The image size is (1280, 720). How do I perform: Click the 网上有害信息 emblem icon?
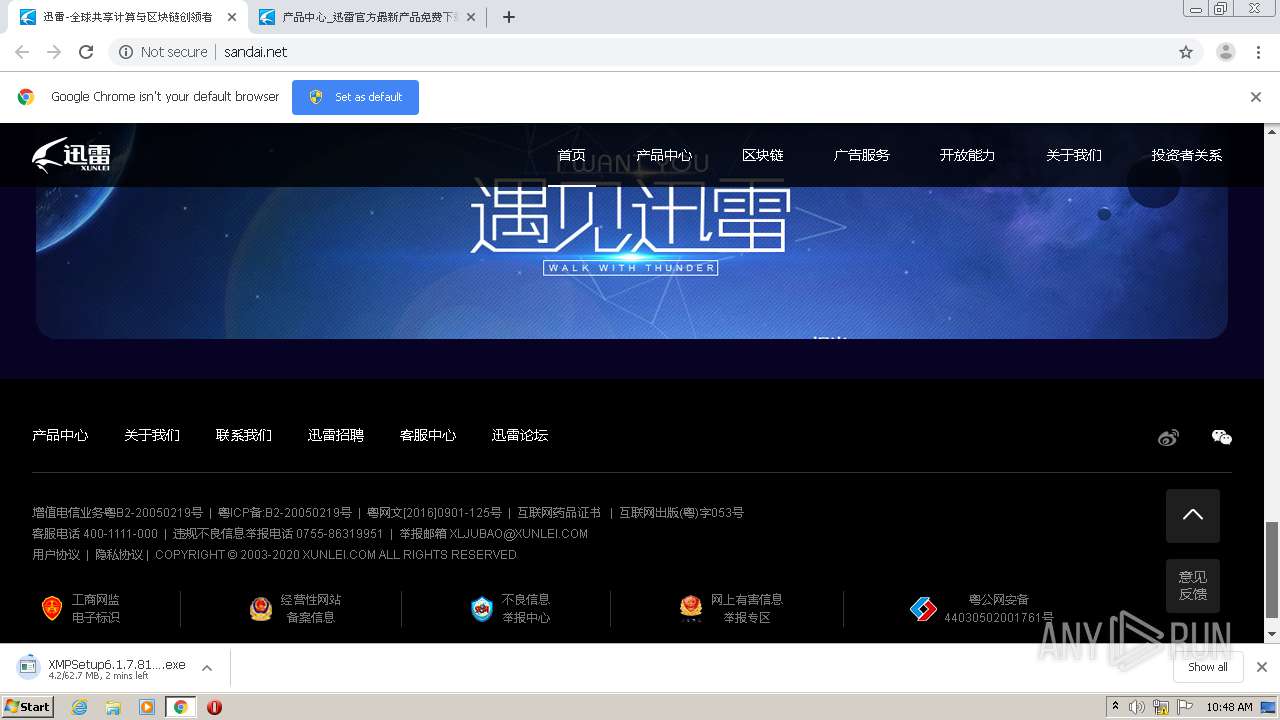691,608
